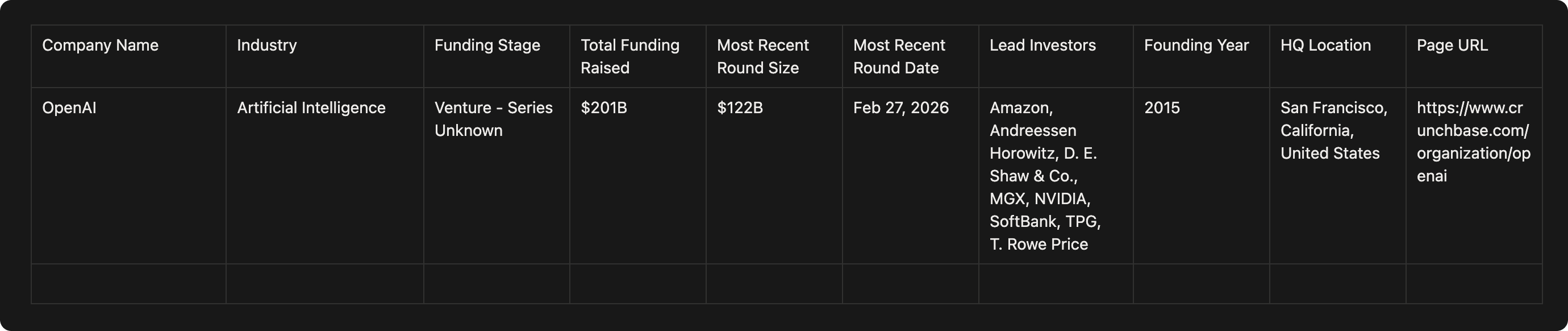Click the $122B round size cell
The height and width of the screenshot is (331, 1568).
click(x=740, y=108)
